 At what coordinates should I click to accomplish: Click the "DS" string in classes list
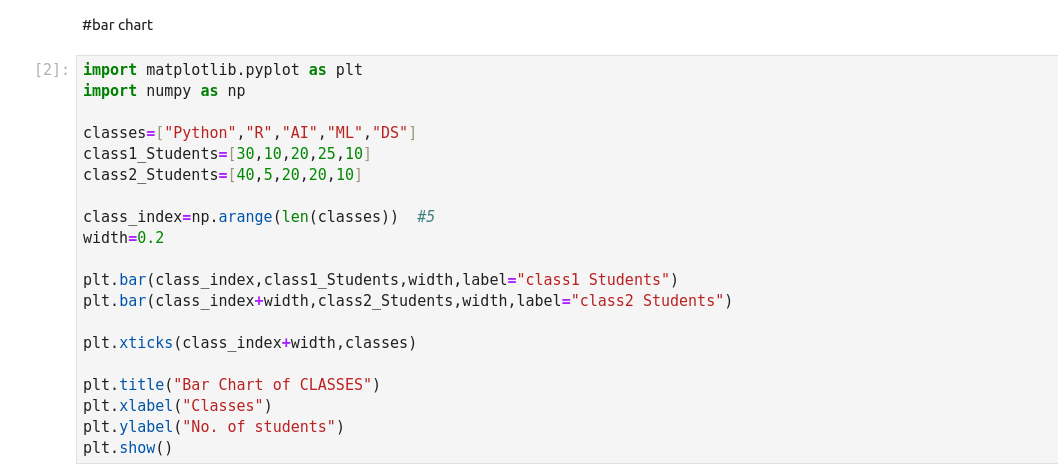[389, 133]
